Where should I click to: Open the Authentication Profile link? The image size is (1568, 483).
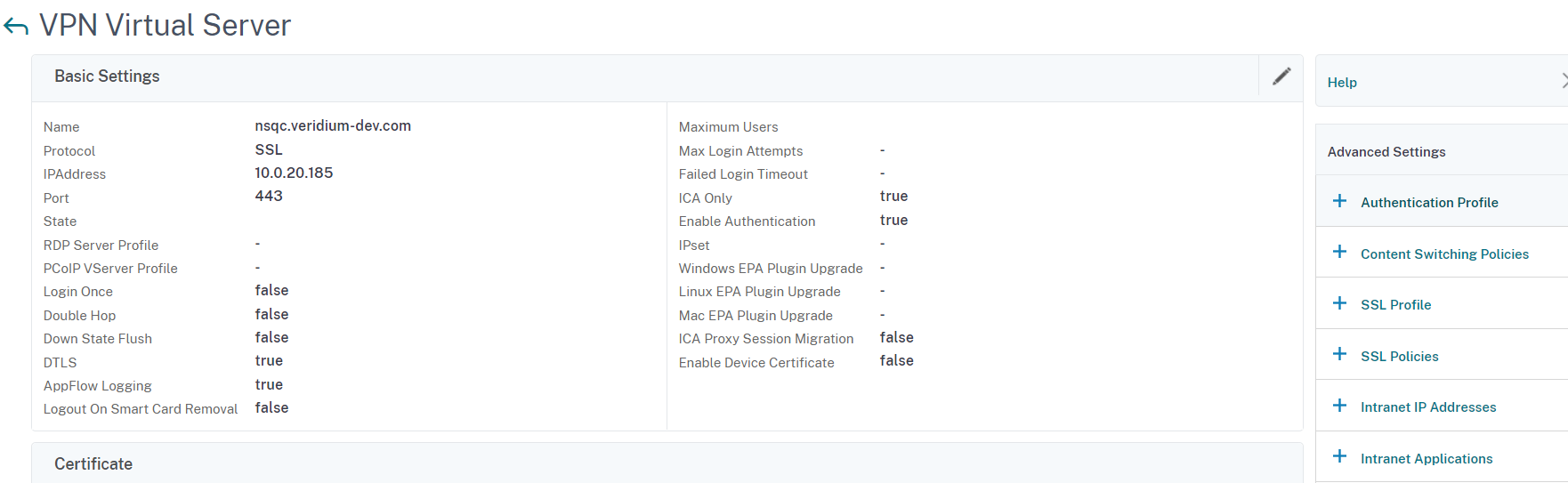tap(1428, 203)
